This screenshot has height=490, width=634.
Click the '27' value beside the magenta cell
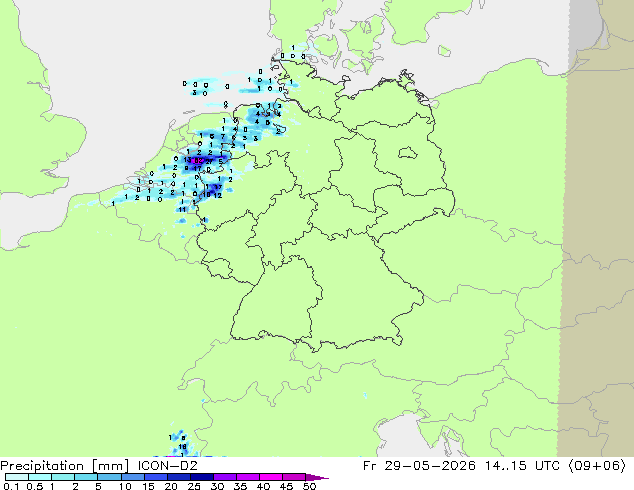coord(209,161)
